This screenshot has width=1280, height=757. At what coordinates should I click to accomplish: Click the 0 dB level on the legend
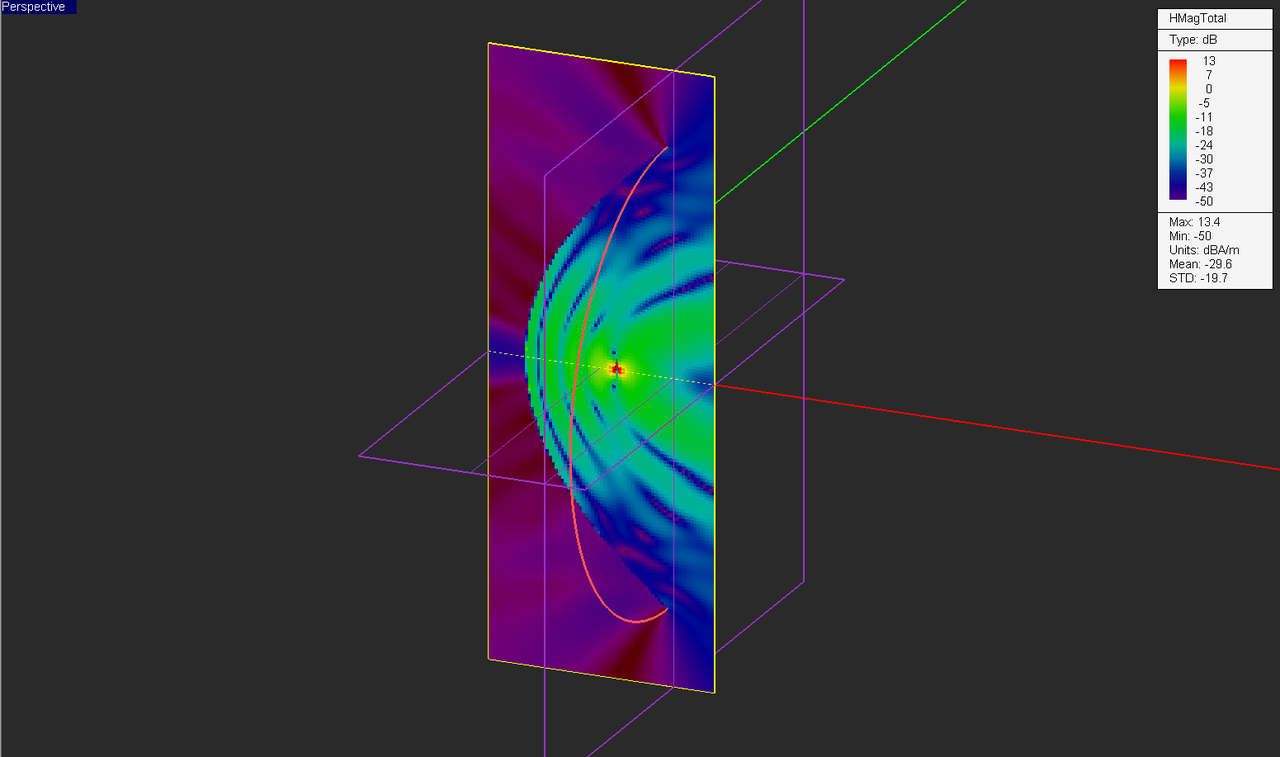point(1208,89)
